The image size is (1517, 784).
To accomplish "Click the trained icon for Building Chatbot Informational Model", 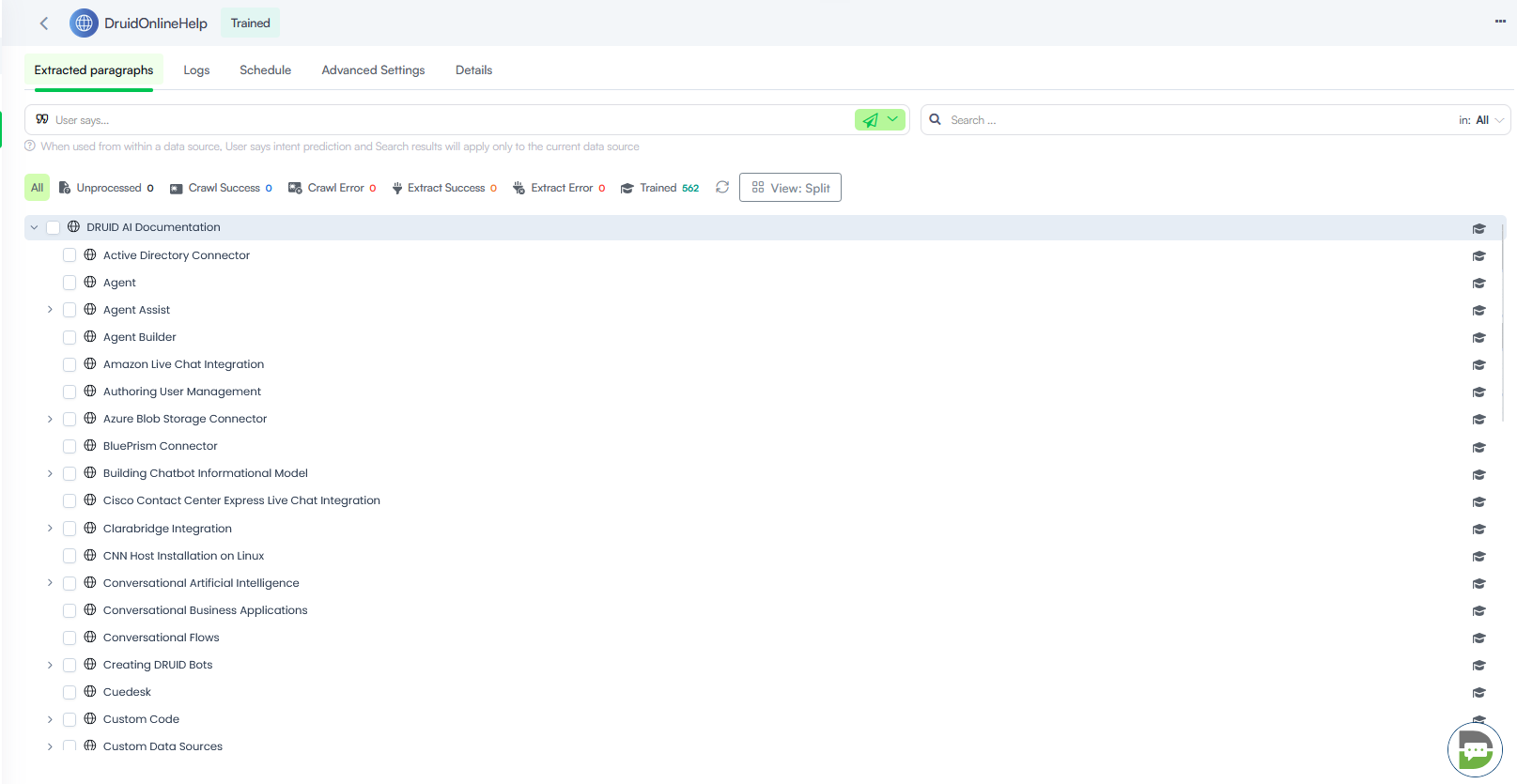I will click(1479, 474).
